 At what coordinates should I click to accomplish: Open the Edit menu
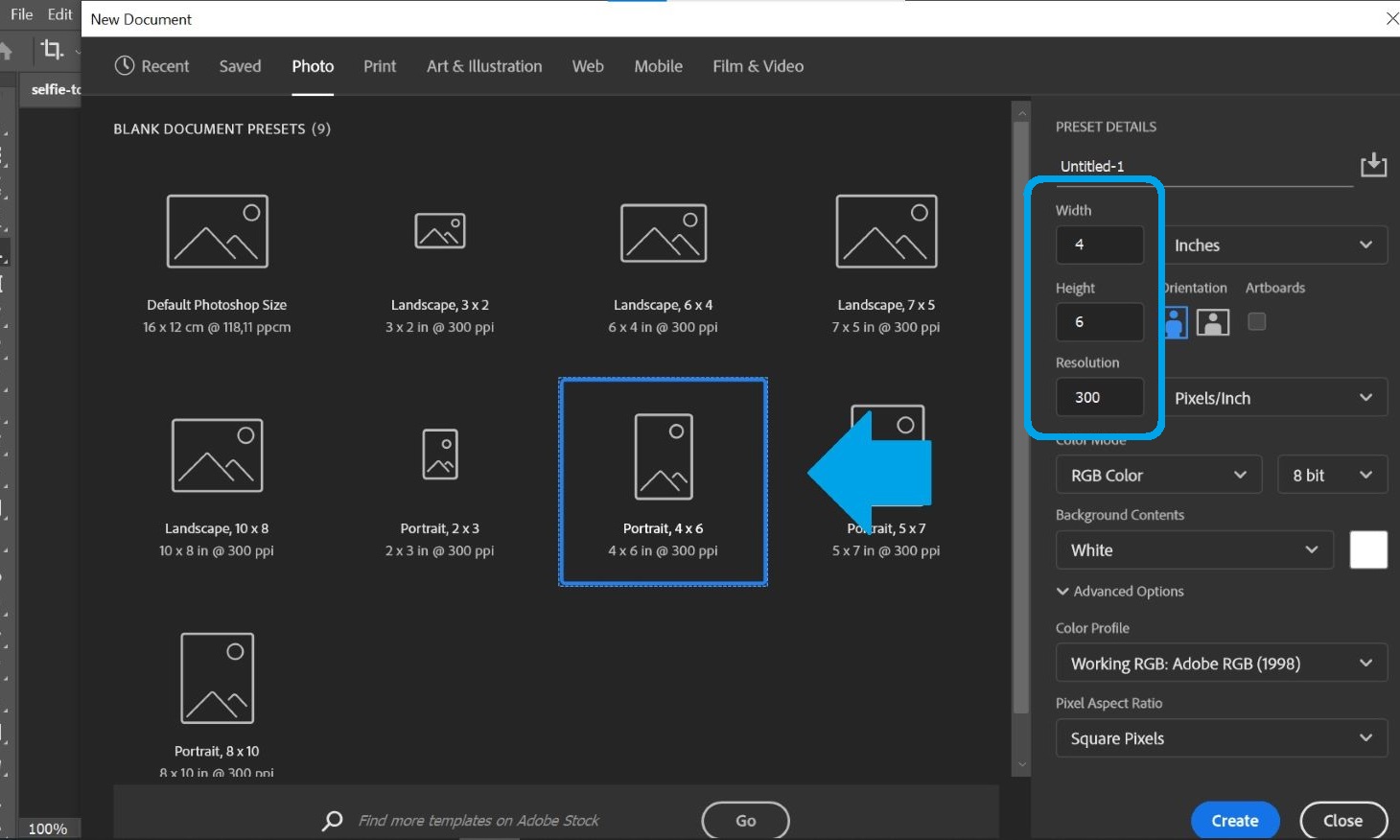[x=59, y=13]
